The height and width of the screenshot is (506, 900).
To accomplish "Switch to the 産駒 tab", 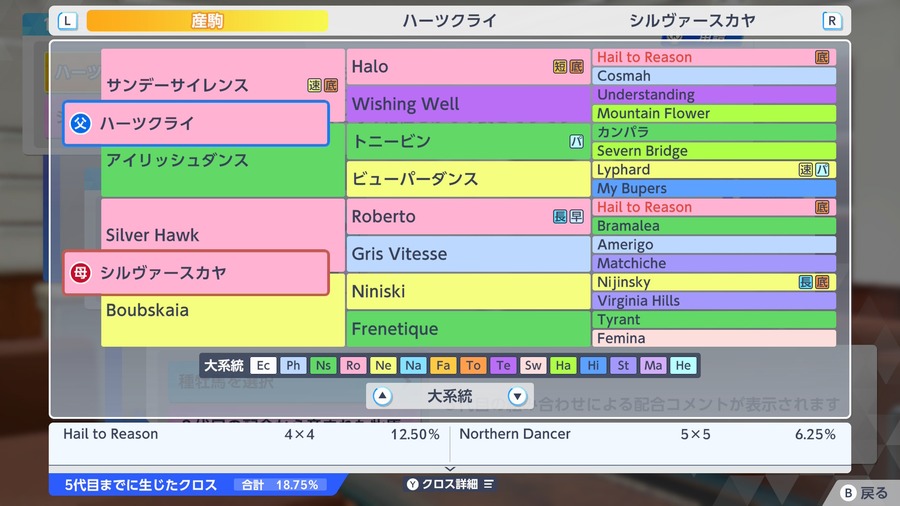I will click(x=207, y=21).
